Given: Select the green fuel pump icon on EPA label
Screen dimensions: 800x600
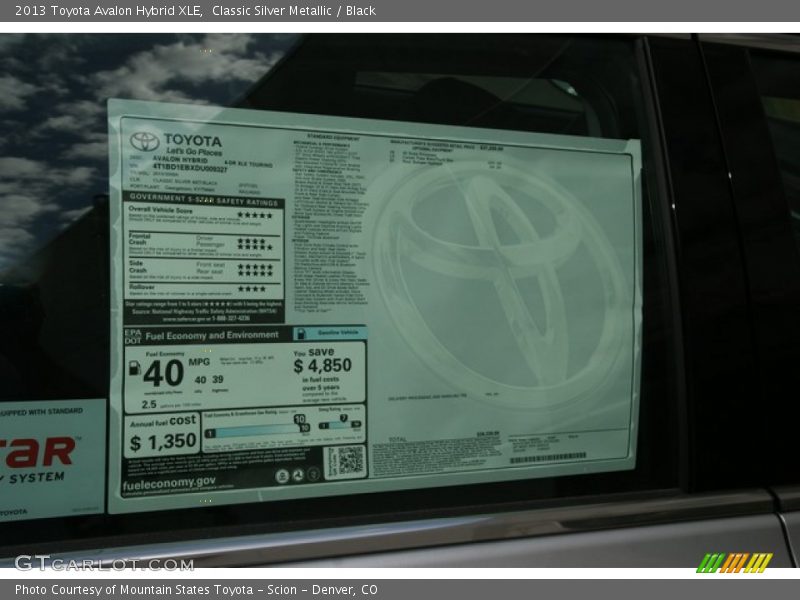Looking at the screenshot, I should 134,369.
